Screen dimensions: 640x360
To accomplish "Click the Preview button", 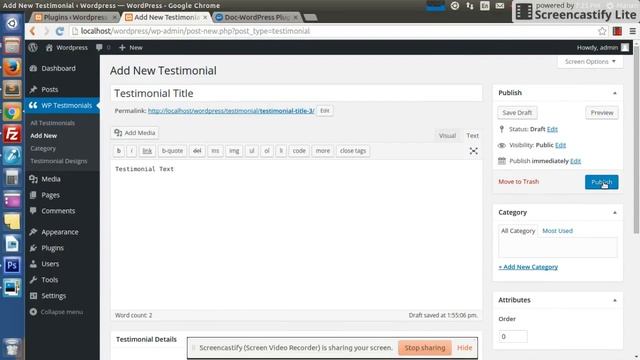I will [602, 113].
